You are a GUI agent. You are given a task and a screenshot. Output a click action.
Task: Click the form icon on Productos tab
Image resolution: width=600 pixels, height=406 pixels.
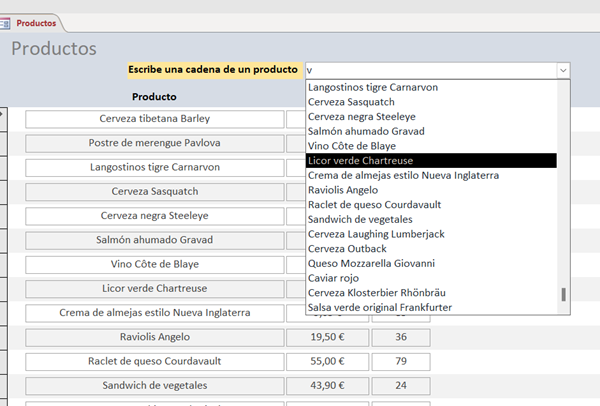7,21
